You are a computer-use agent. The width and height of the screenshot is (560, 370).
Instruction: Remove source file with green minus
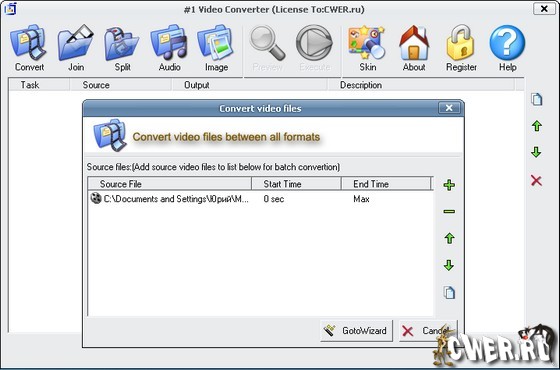tap(449, 211)
